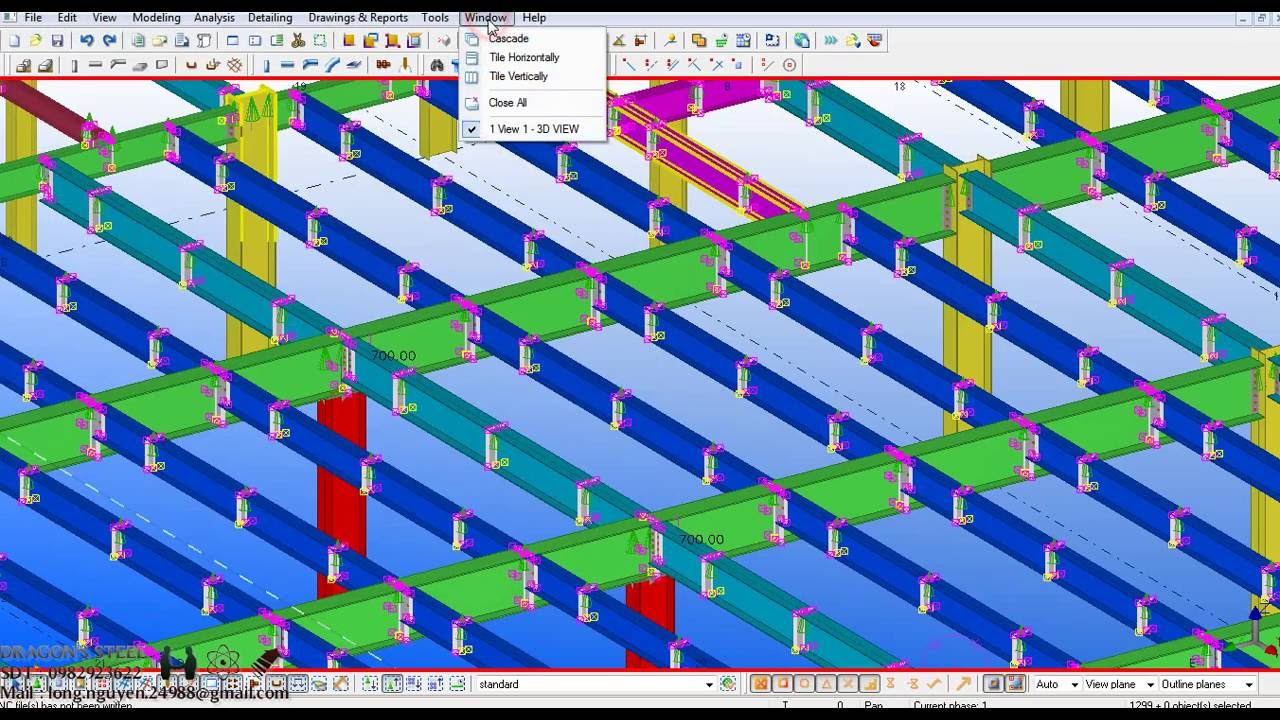
Task: Choose Tile Vertically from Window menu
Action: [533, 76]
